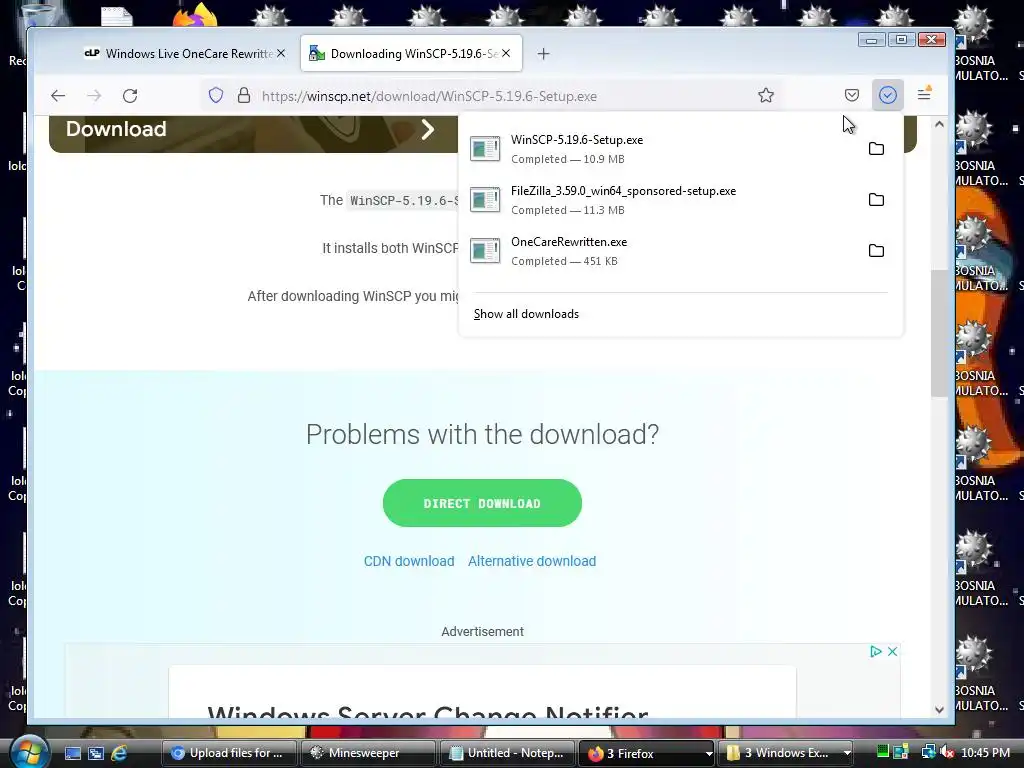Open containing folder for OneCareRewritten.exe
Image resolution: width=1024 pixels, height=768 pixels.
point(876,251)
